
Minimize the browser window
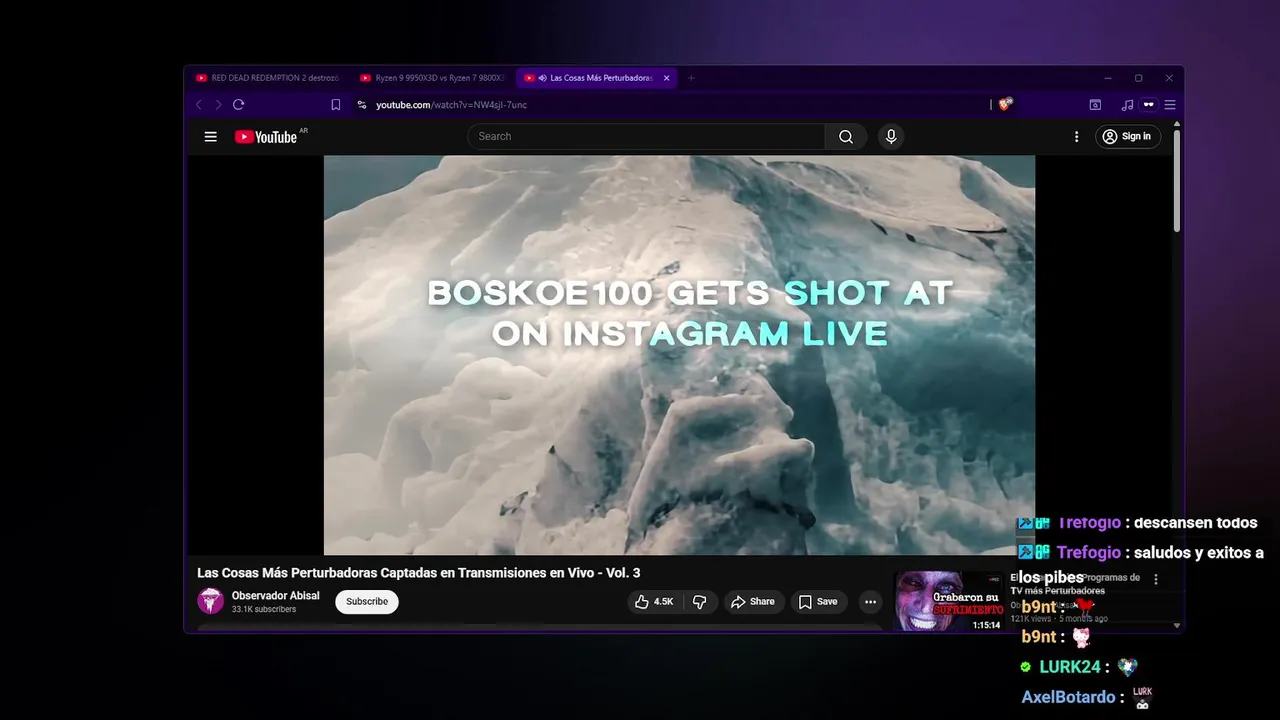coord(1108,78)
